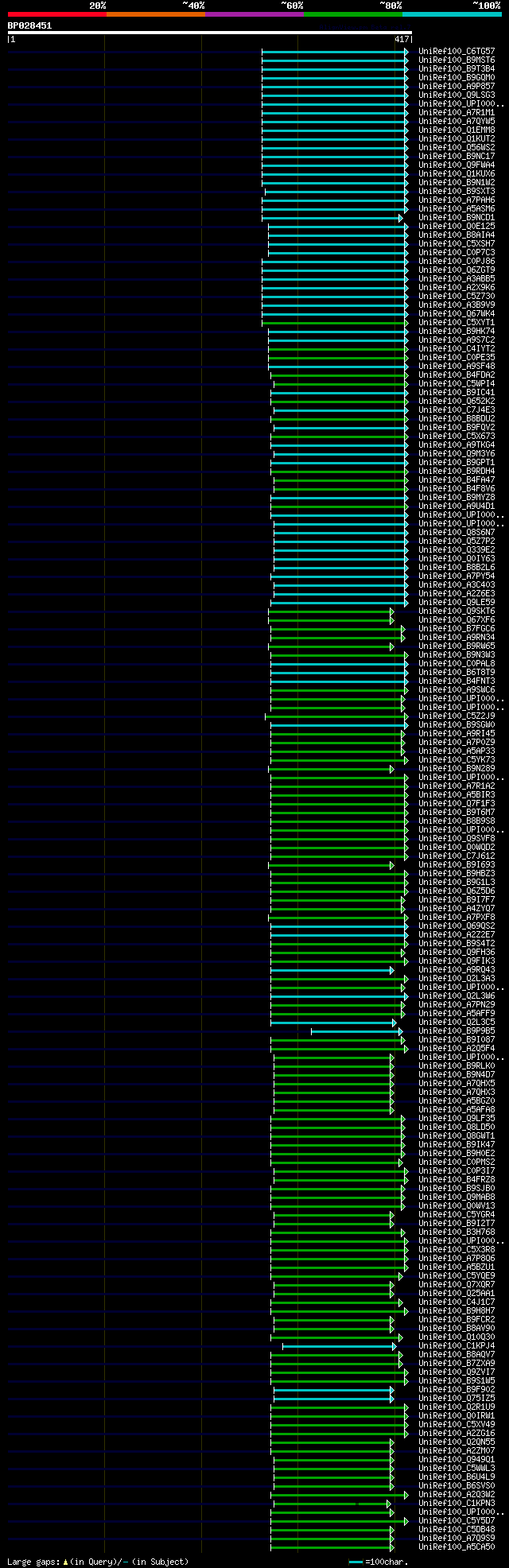Image resolution: width=509 pixels, height=1568 pixels.
Task: Click the green ~80% legend color segment
Action: [352, 14]
